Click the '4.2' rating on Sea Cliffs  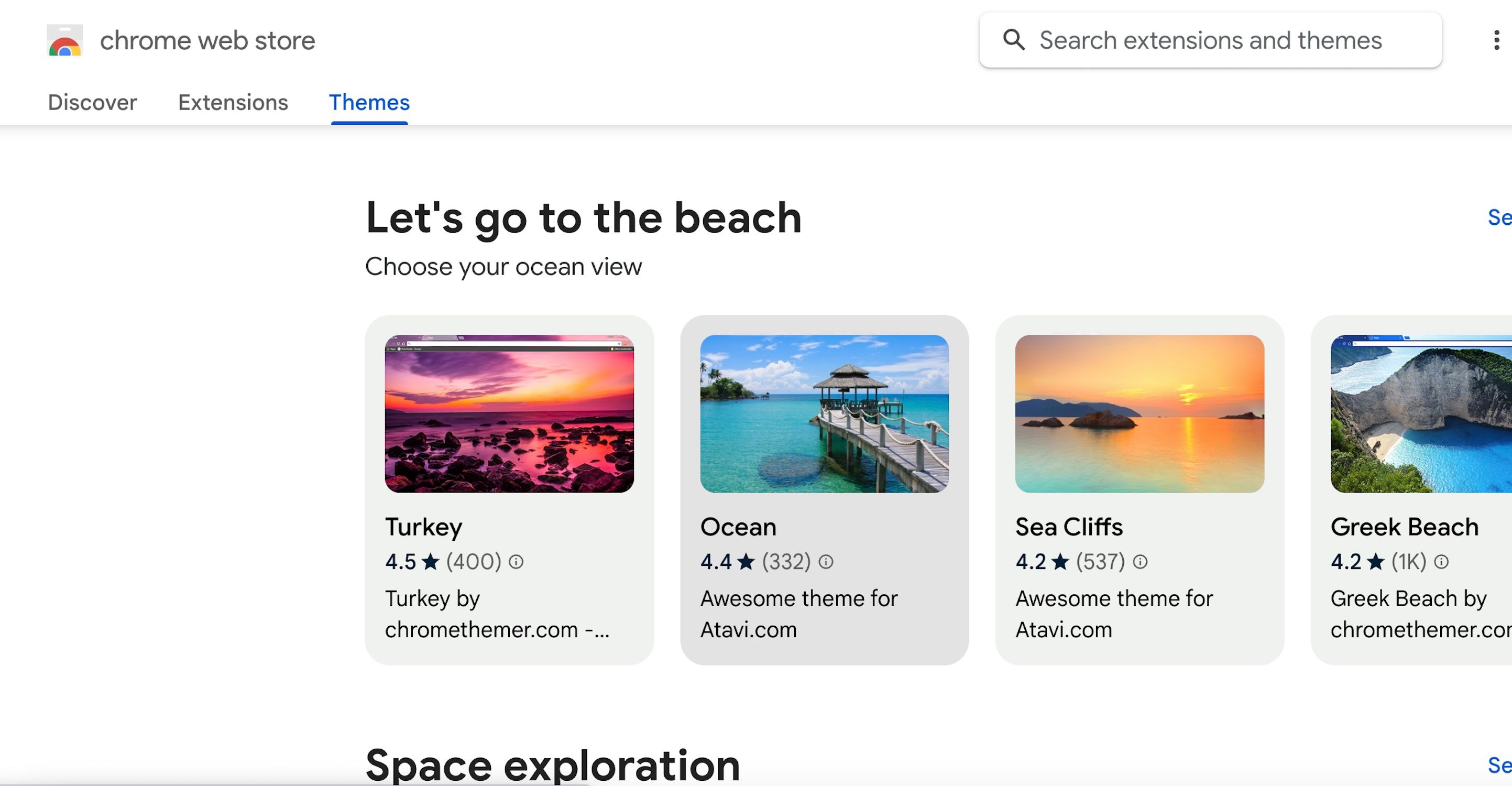point(1030,562)
